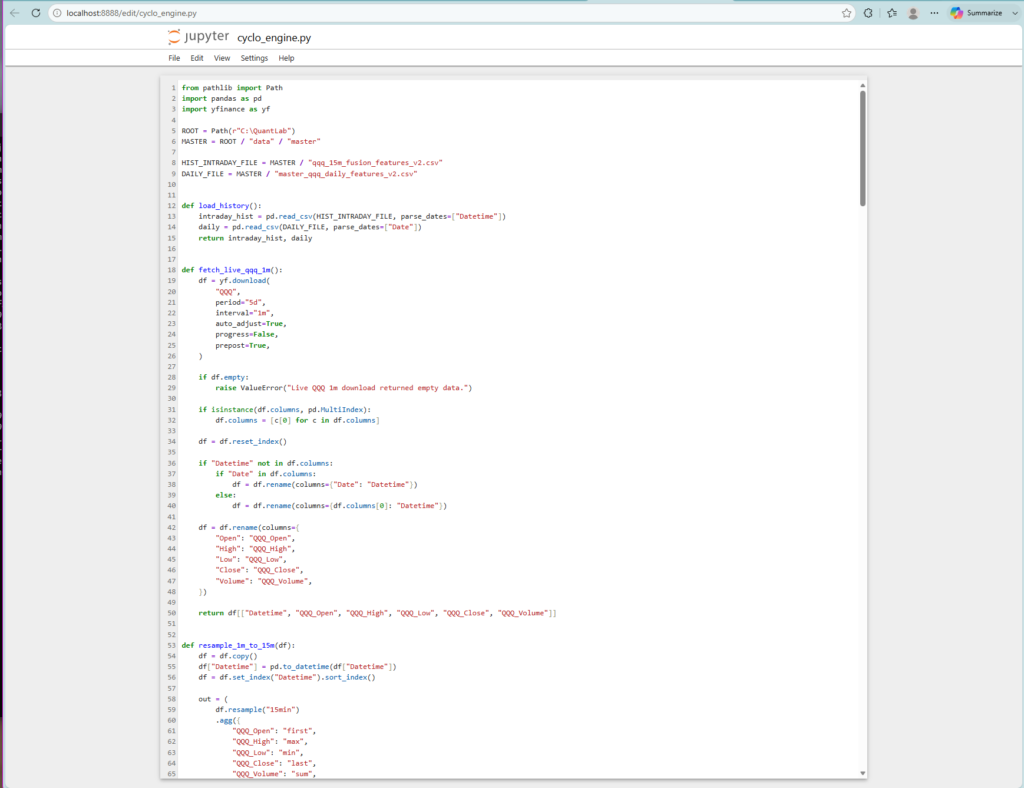This screenshot has width=1024, height=788.
Task: Click the 'else:' line 39
Action: point(225,495)
